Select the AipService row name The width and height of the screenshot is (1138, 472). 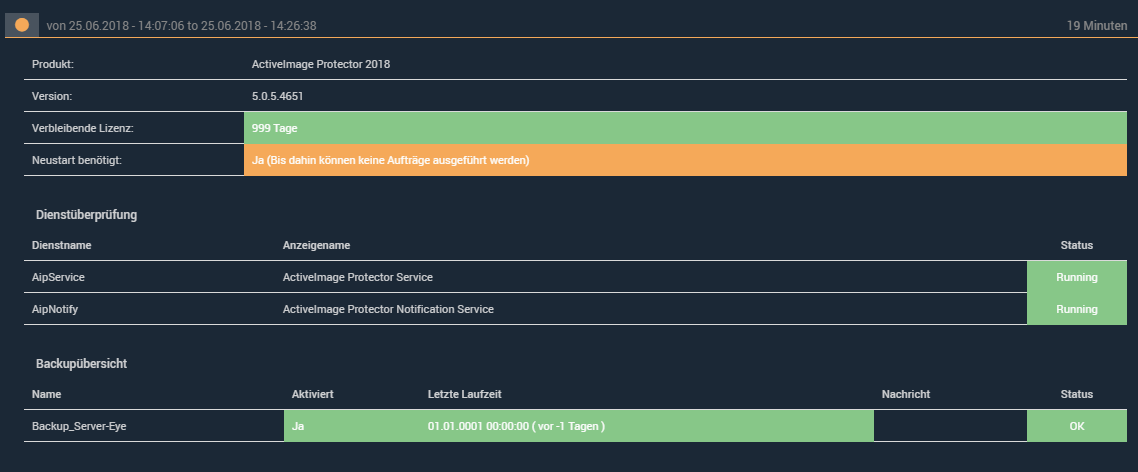pyautogui.click(x=59, y=277)
